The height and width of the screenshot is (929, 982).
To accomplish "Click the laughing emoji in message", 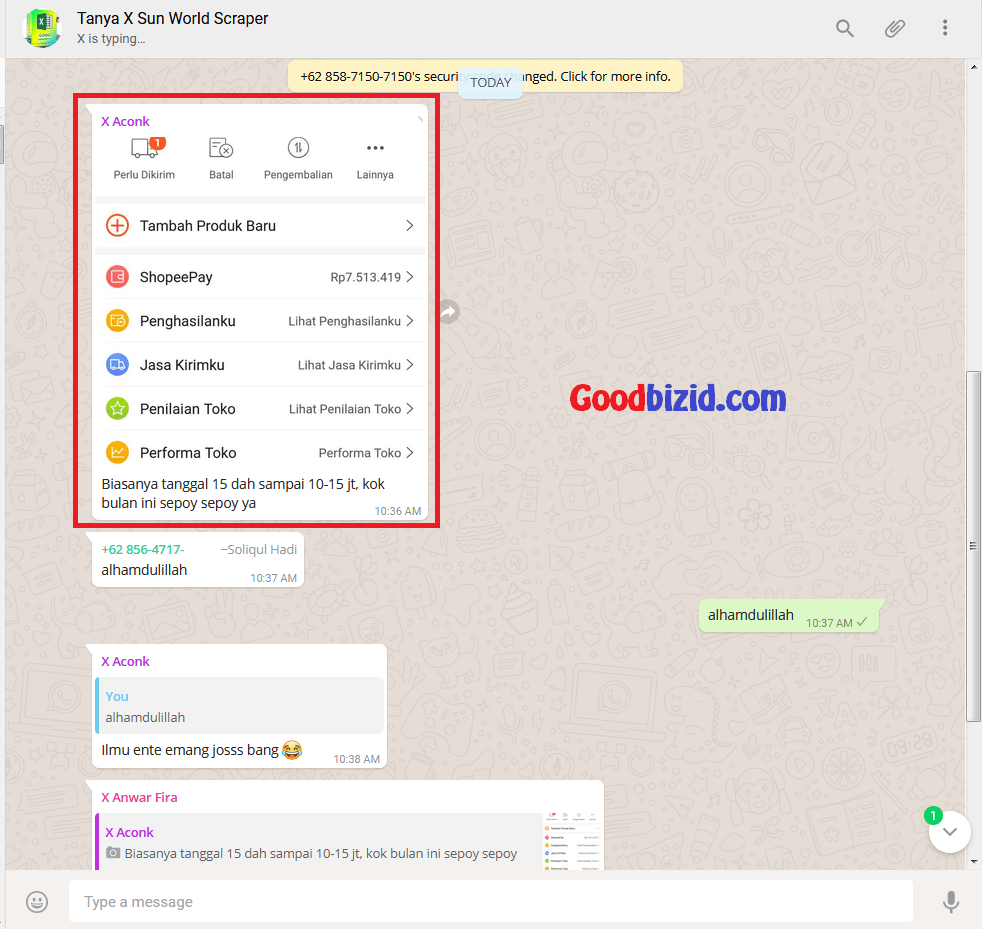I will tap(292, 749).
